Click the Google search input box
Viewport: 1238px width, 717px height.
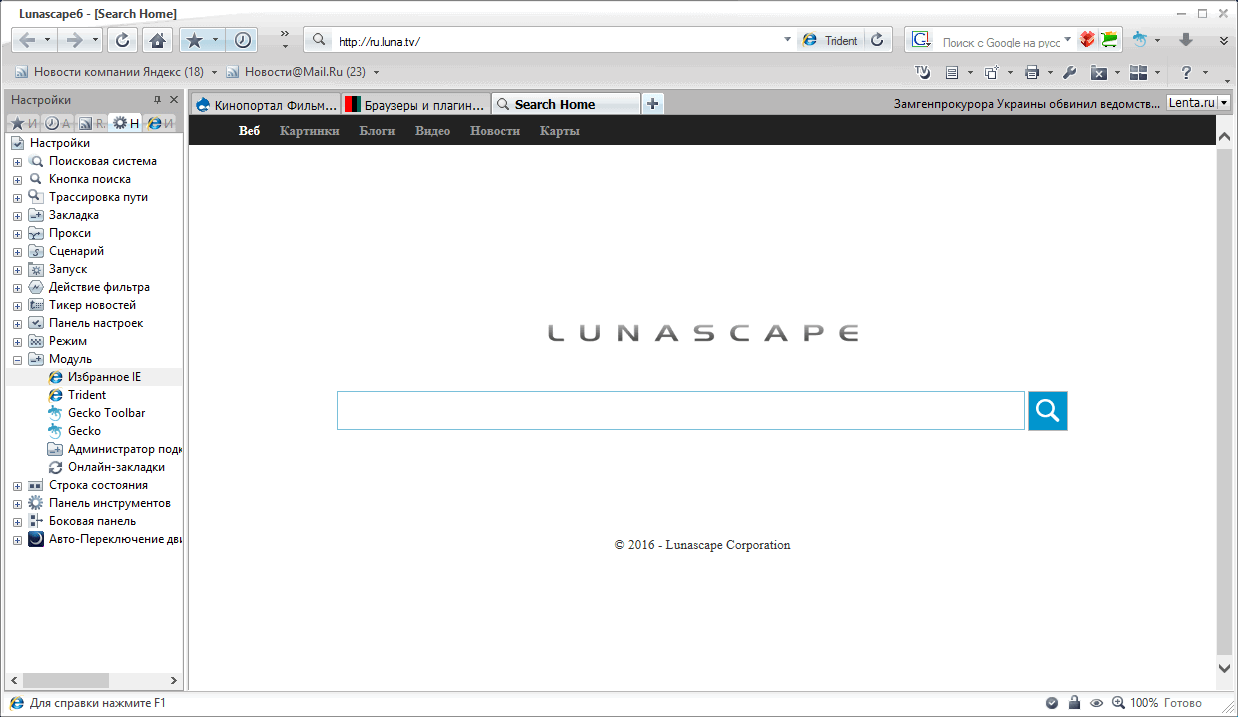click(x=1000, y=42)
